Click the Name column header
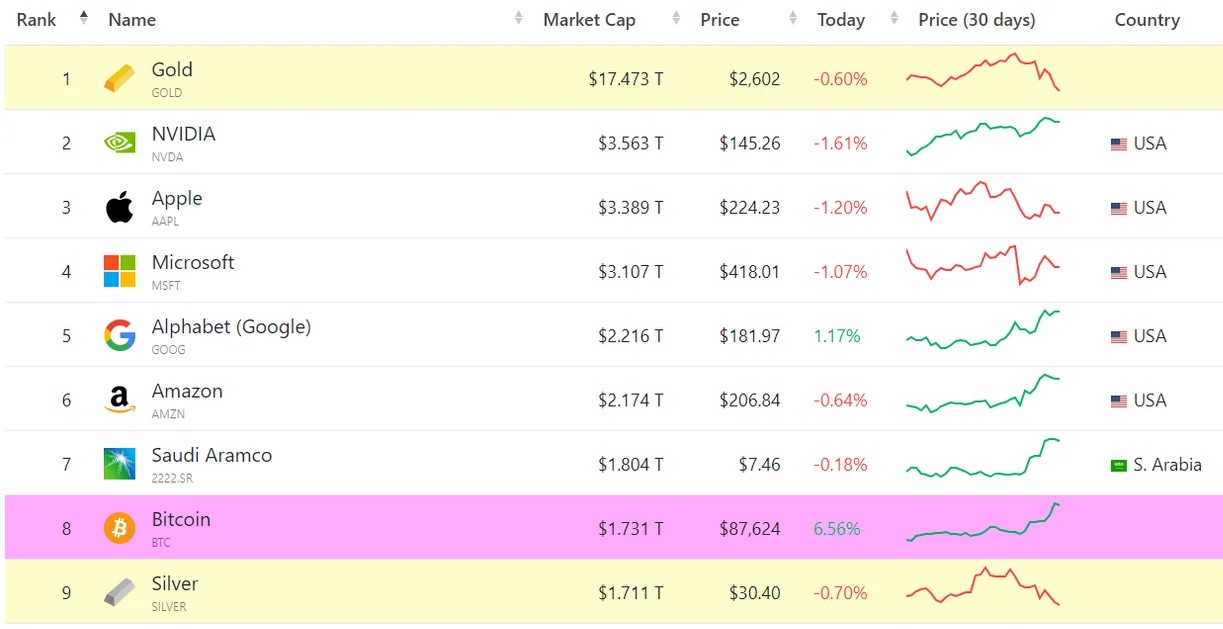Screen dimensions: 1223x629 (132, 20)
